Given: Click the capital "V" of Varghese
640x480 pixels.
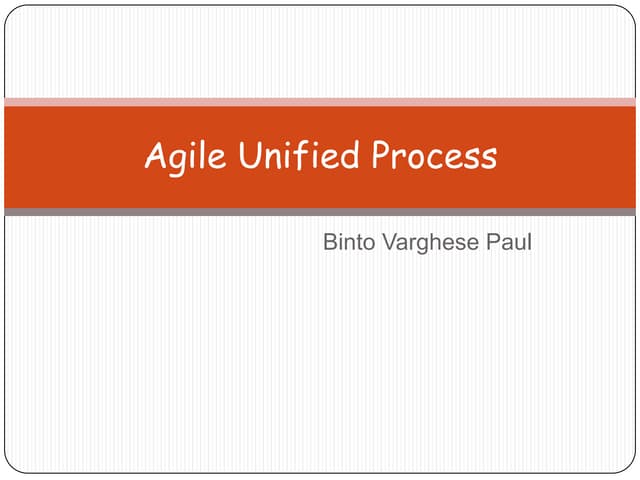Looking at the screenshot, I should click(x=381, y=243).
